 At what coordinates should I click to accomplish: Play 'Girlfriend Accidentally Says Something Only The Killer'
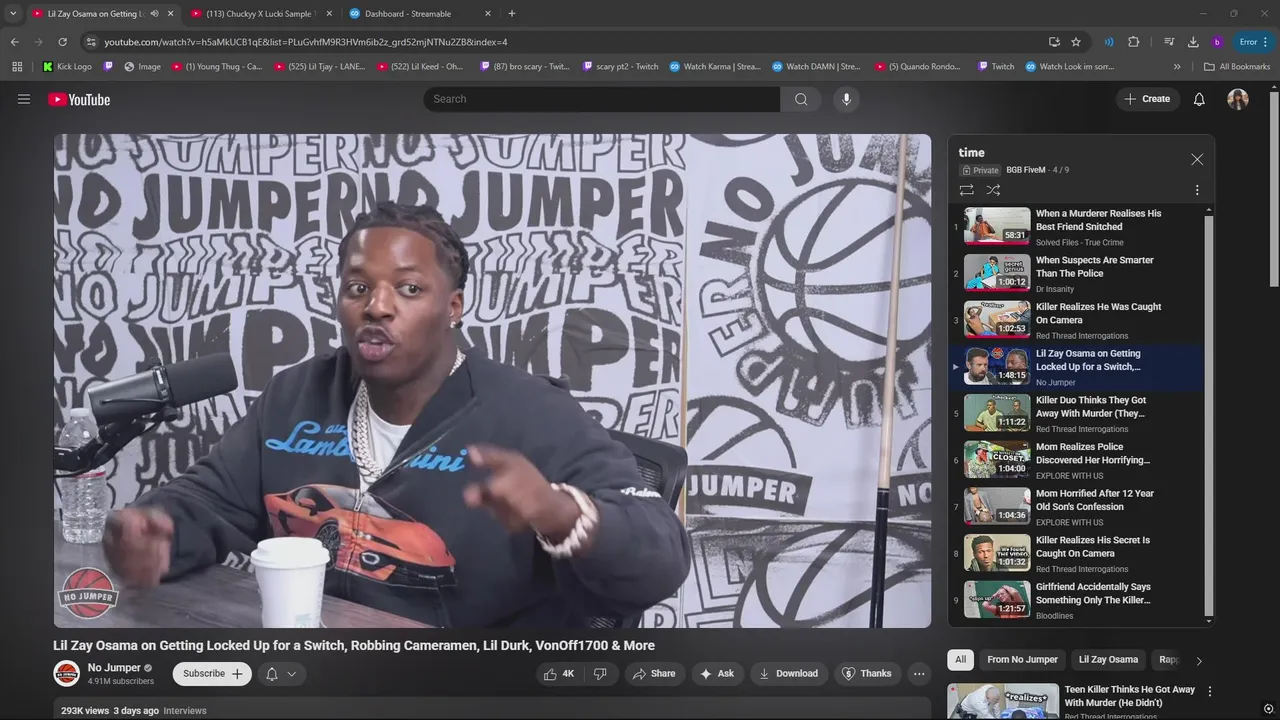1076,600
